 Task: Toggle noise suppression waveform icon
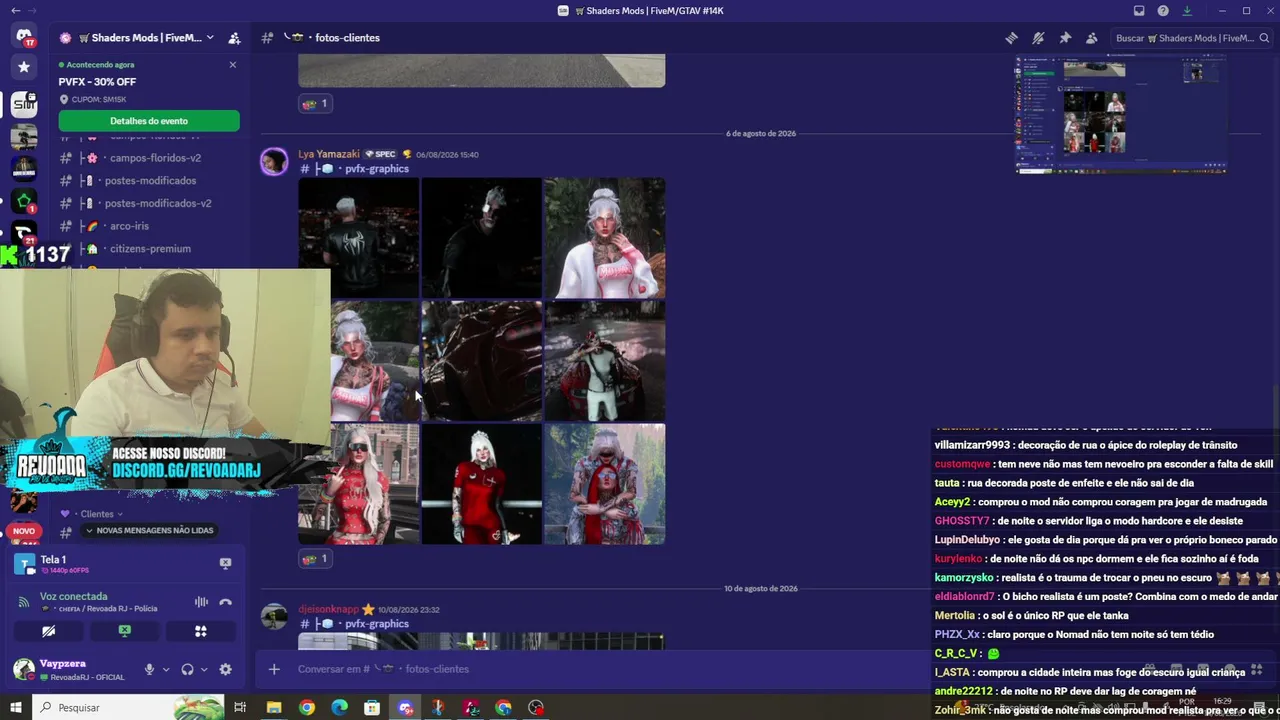pyautogui.click(x=201, y=602)
